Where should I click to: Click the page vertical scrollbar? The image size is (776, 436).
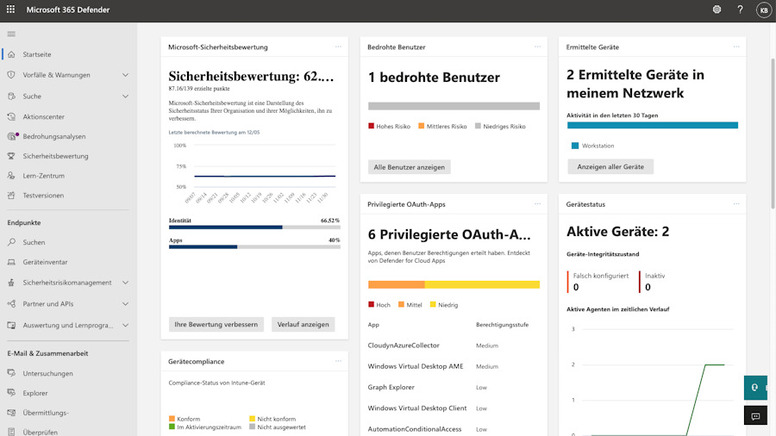click(x=773, y=134)
